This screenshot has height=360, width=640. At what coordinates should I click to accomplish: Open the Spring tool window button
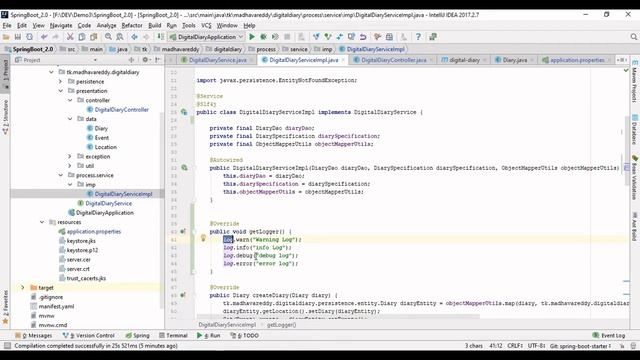tap(138, 336)
